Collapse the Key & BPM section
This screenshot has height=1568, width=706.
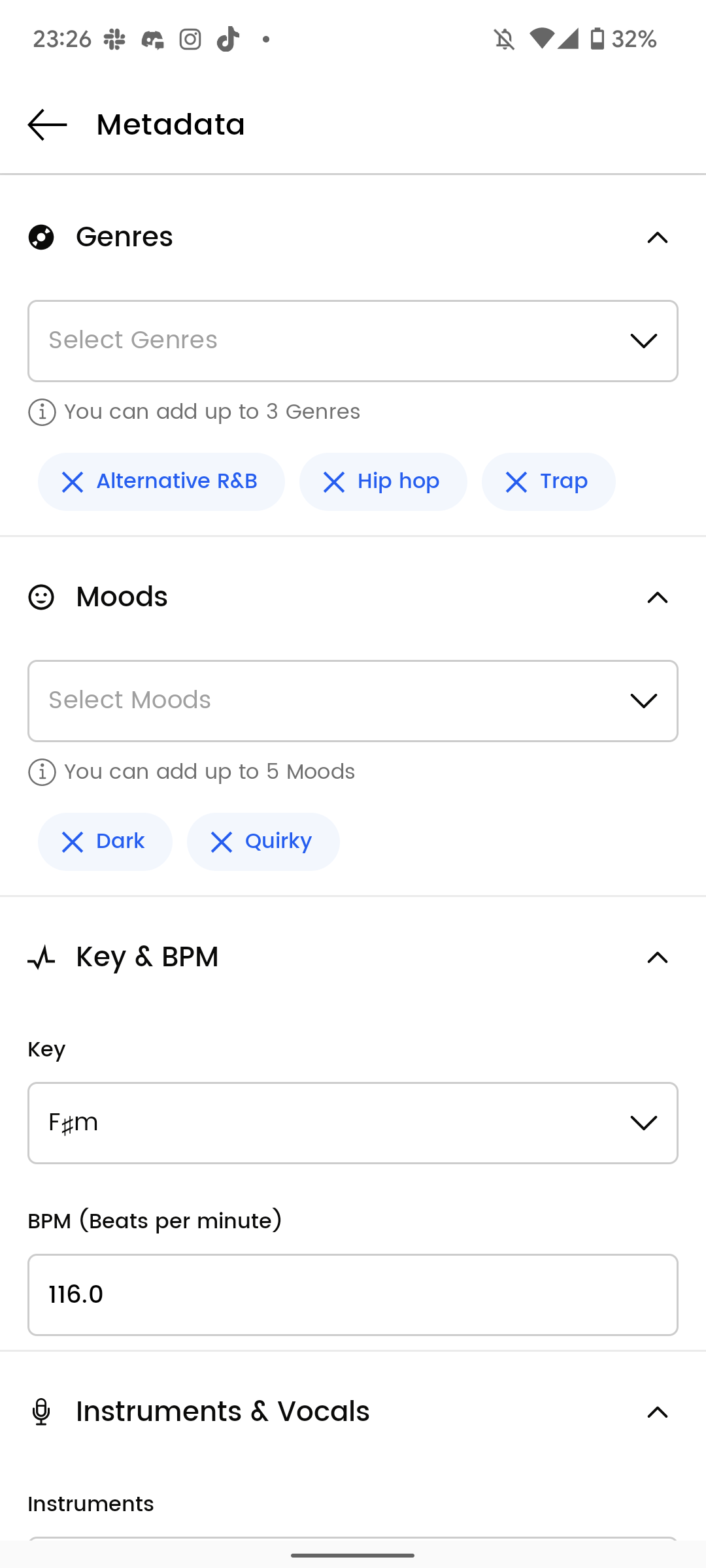tap(657, 958)
